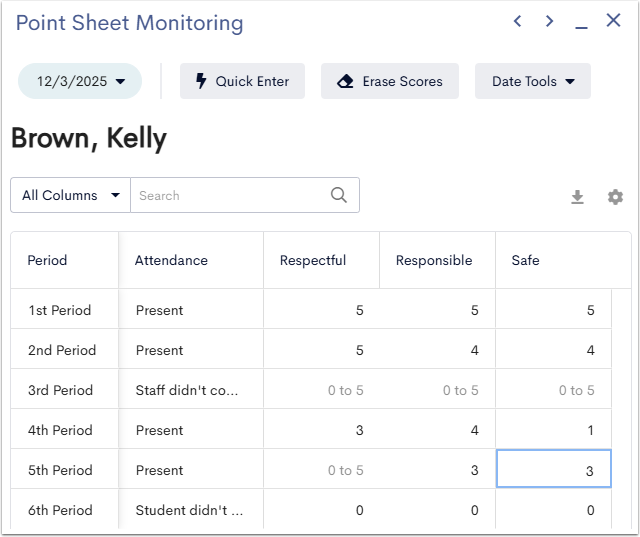
Task: Select the '6th Period' row label
Action: coord(60,510)
